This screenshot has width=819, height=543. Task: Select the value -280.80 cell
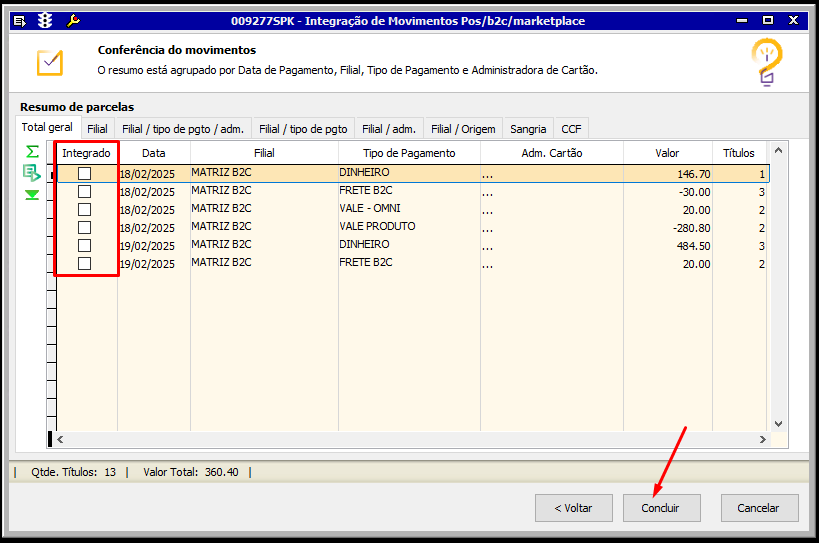pos(668,228)
